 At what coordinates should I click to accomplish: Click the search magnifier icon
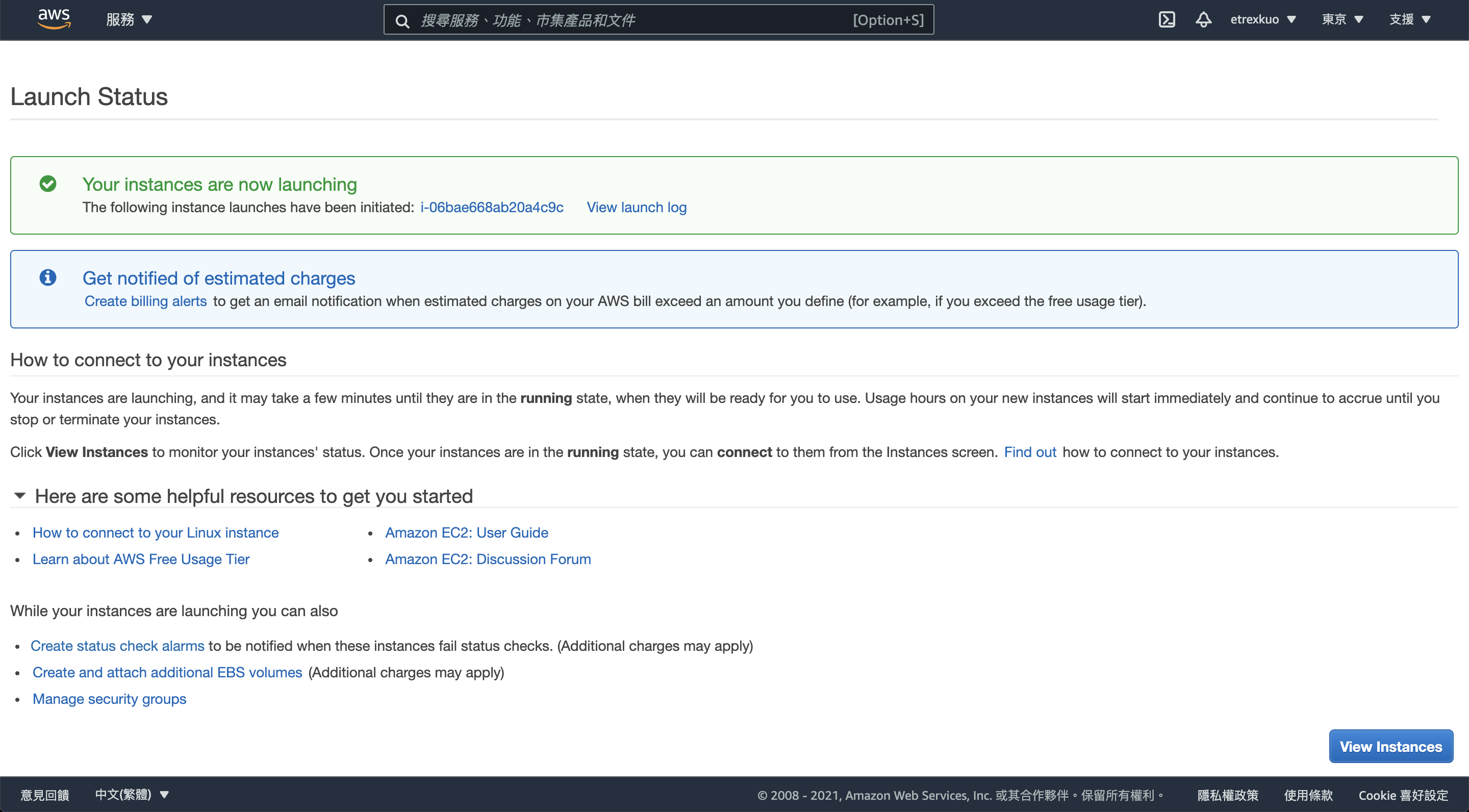(402, 21)
